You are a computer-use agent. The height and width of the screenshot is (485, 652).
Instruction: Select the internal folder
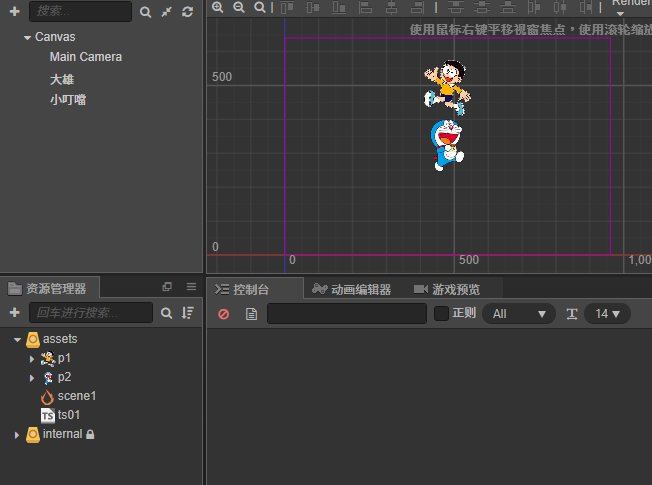(62, 434)
